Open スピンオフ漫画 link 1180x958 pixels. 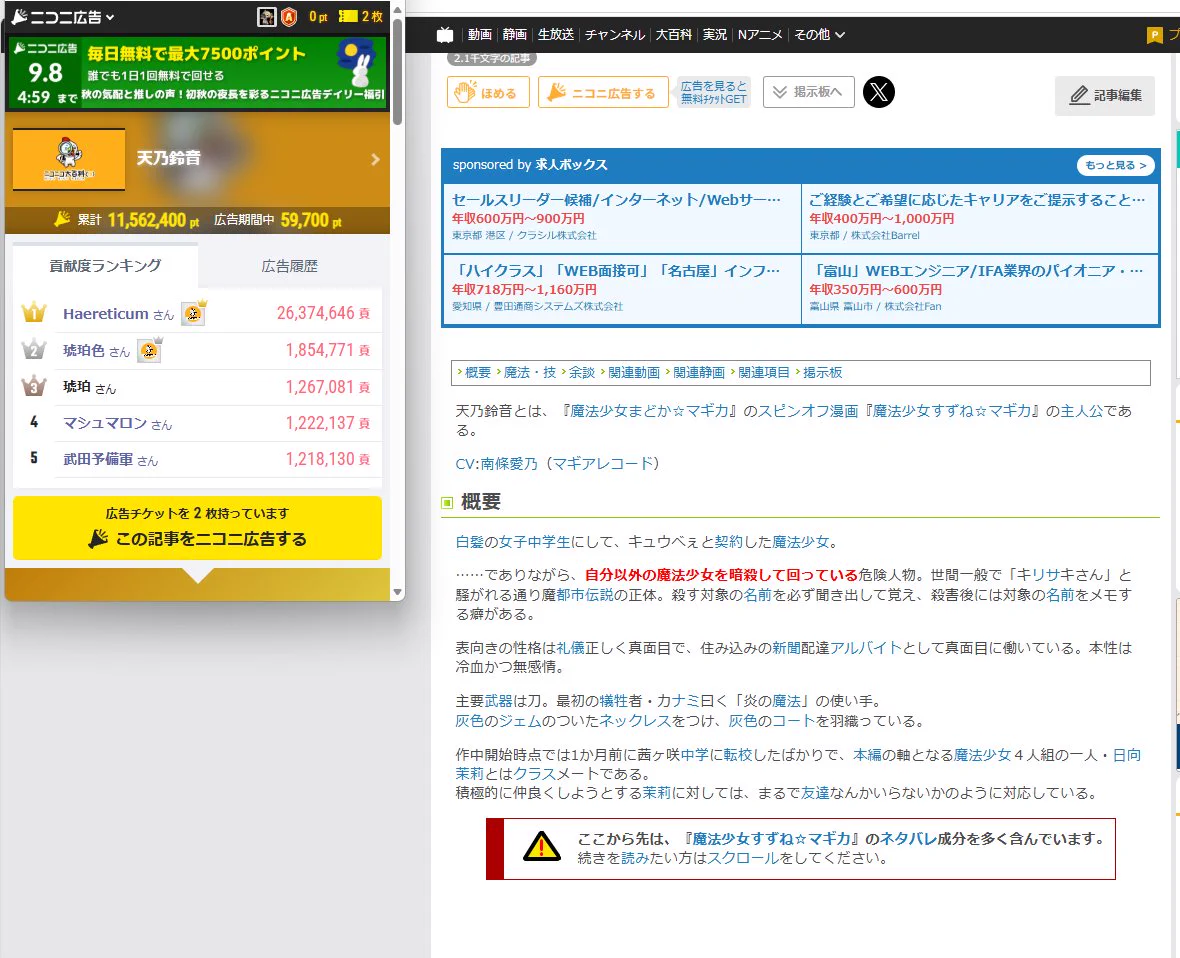[807, 411]
